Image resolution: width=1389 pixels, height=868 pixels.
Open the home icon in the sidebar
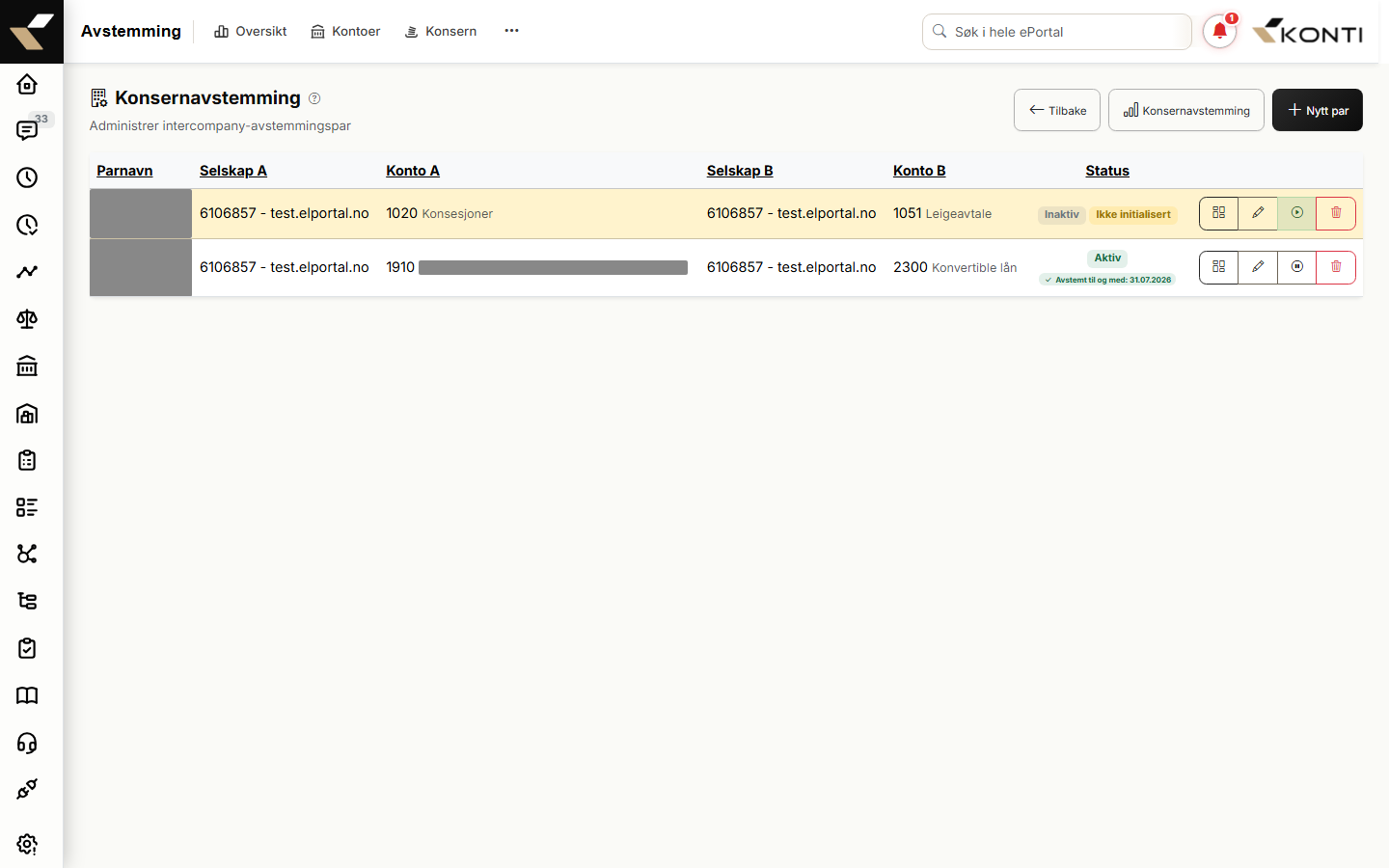tap(27, 84)
